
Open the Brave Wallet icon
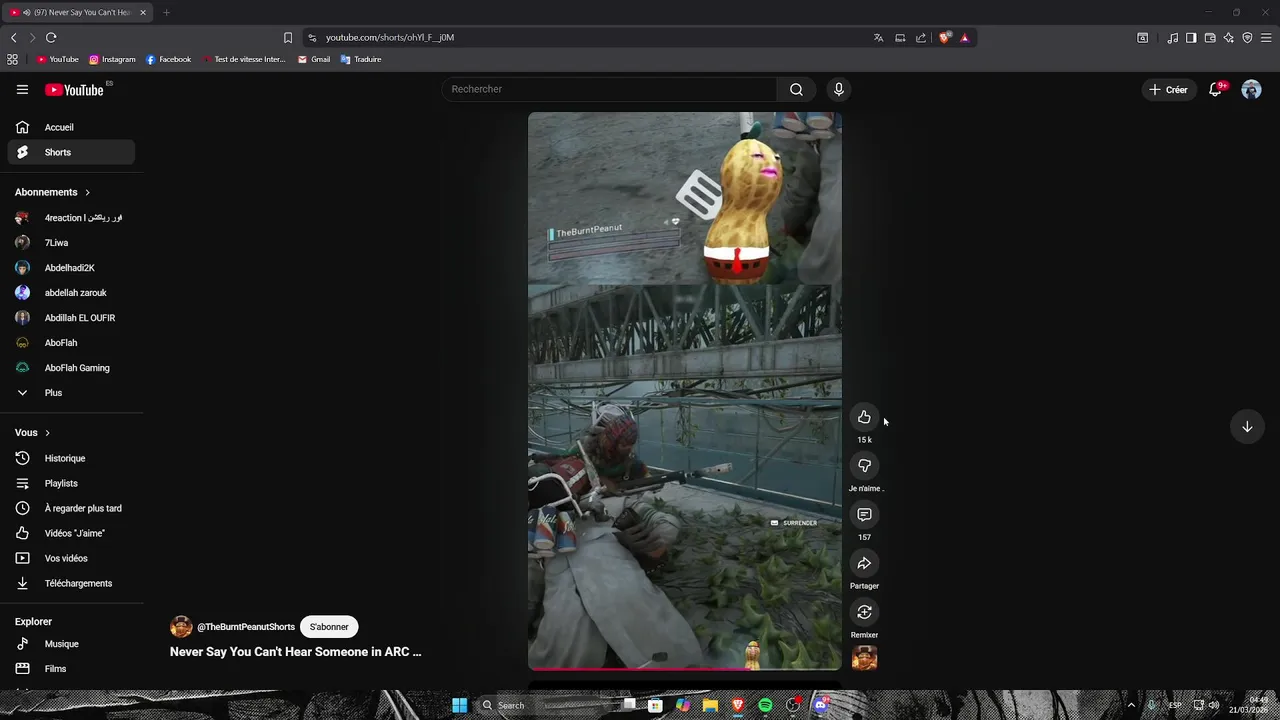coord(1210,38)
